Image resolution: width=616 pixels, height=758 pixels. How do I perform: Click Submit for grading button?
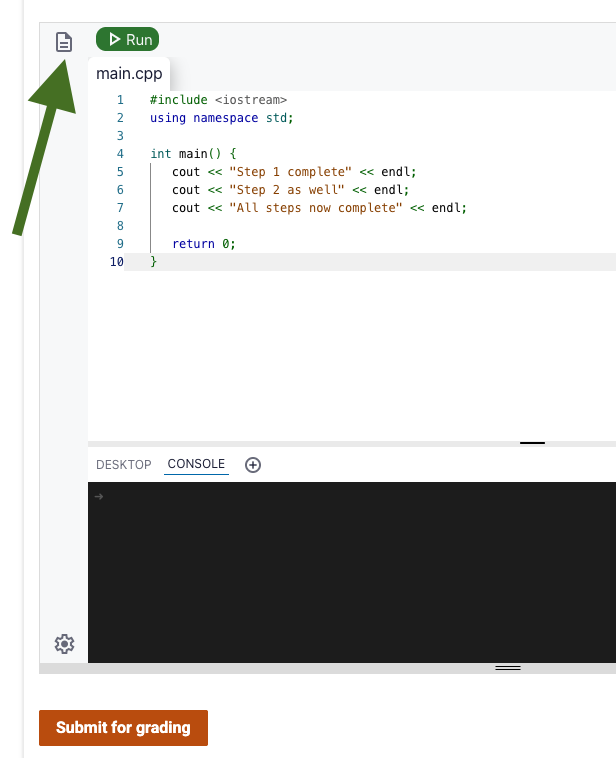(123, 728)
